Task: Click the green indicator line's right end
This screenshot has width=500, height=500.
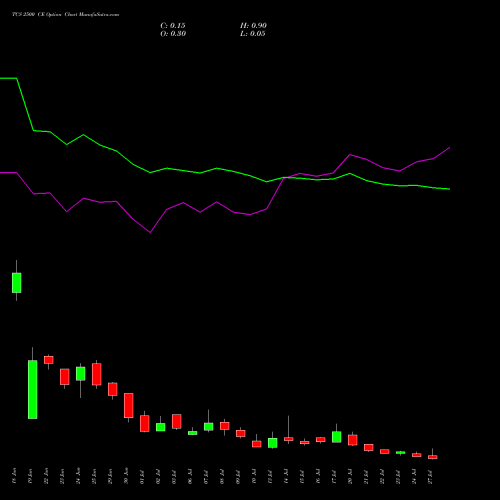Action: [449, 189]
